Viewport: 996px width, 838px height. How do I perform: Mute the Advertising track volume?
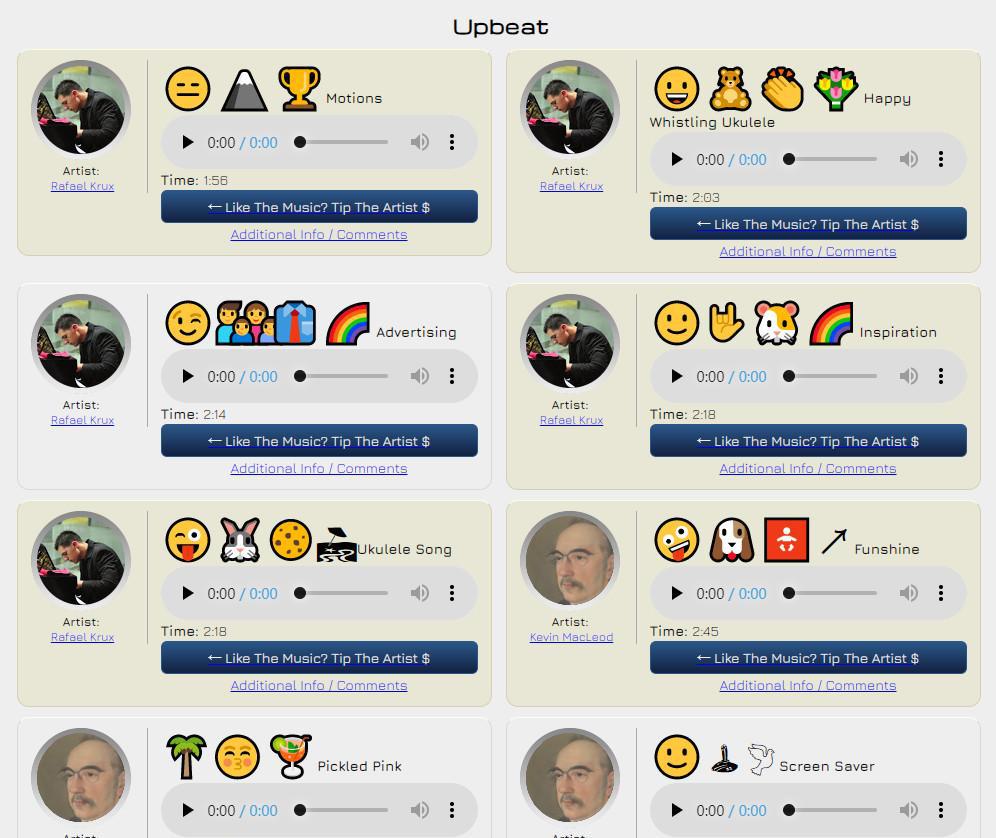[419, 376]
